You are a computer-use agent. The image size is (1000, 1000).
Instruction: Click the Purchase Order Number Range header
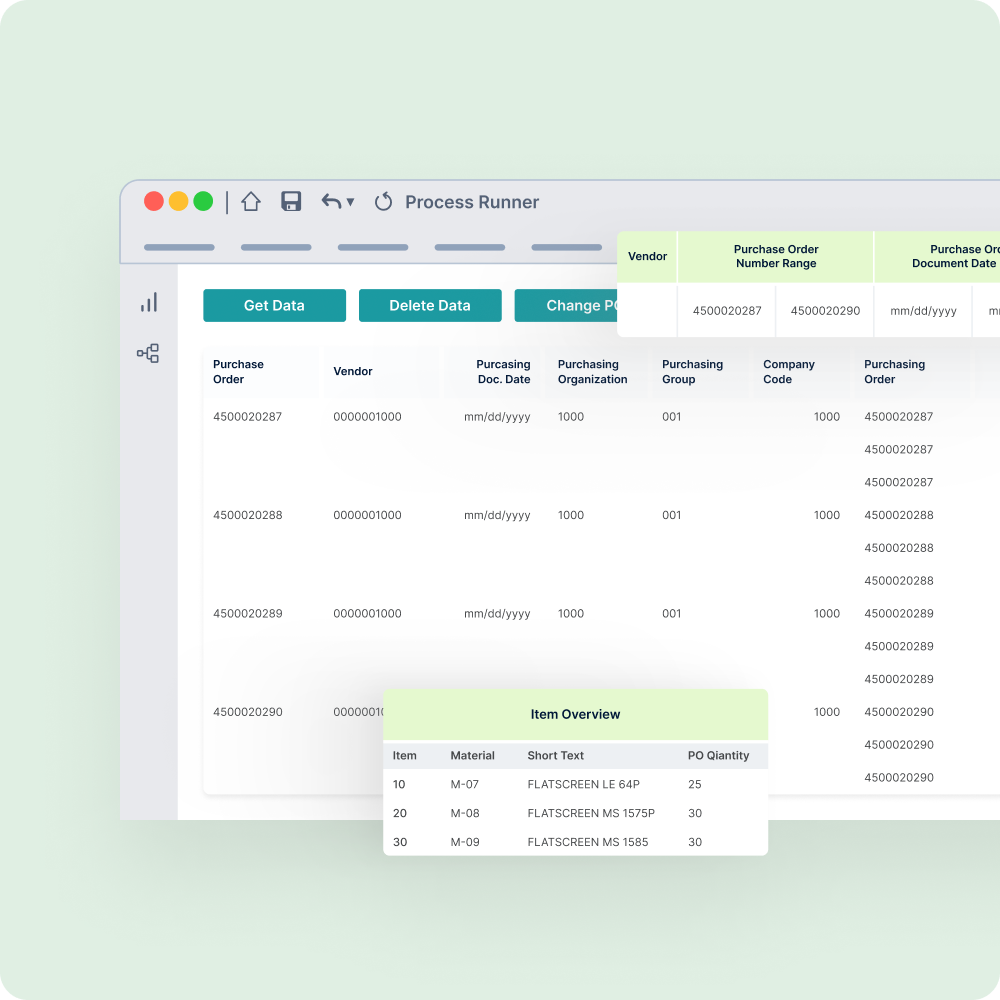coord(776,256)
